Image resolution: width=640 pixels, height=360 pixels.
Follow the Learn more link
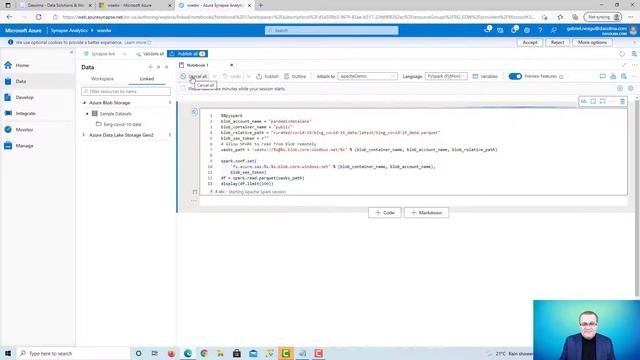(x=138, y=42)
